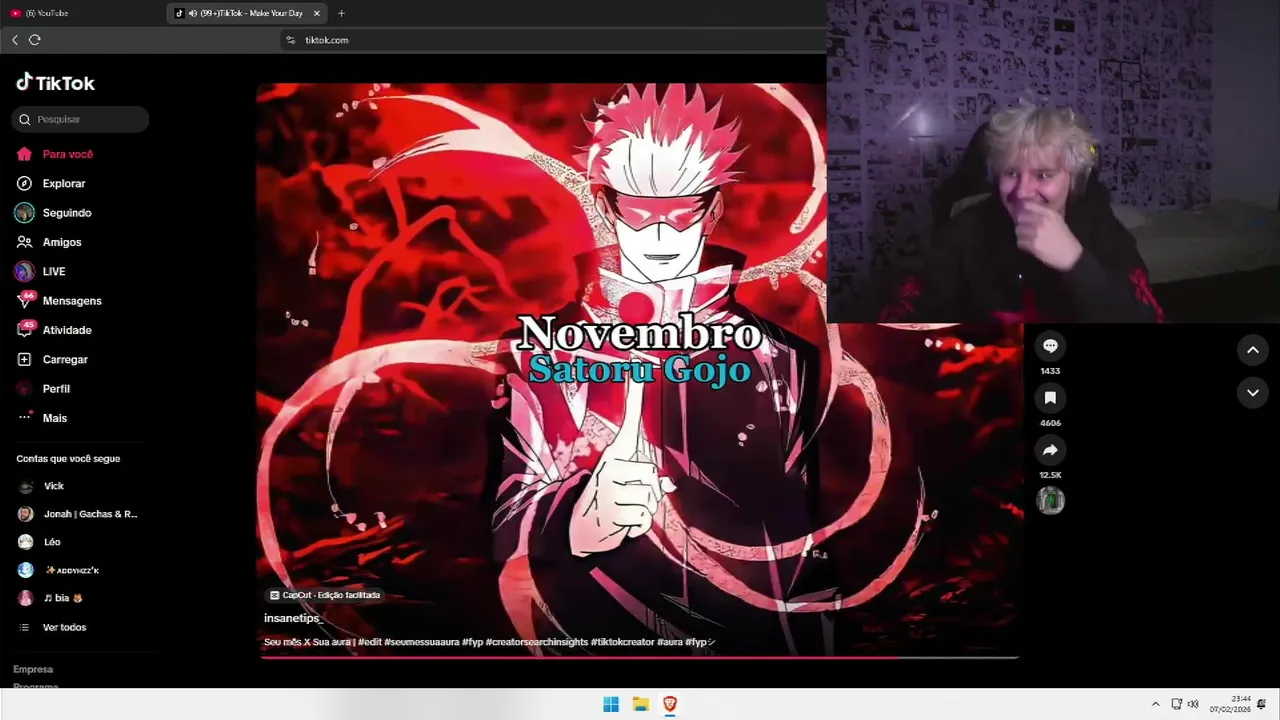Mute the TikTok tab audio icon
The image size is (1280, 720).
(x=192, y=13)
